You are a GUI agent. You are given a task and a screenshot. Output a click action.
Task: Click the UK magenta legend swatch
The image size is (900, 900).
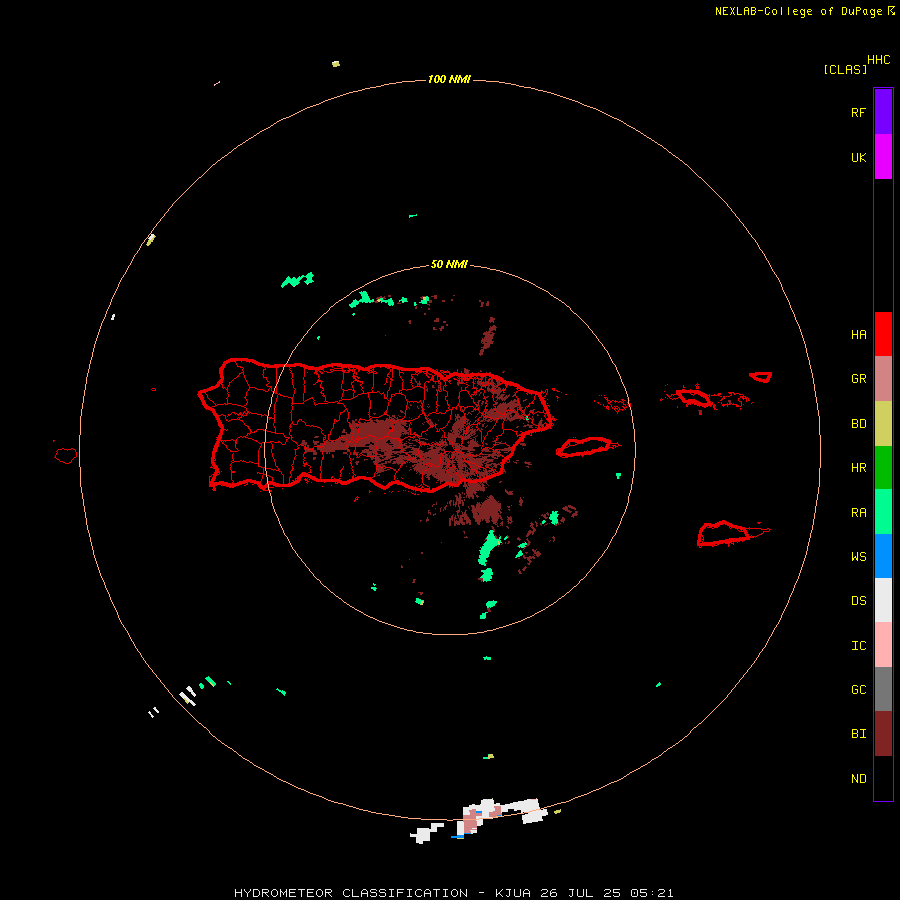coord(883,156)
